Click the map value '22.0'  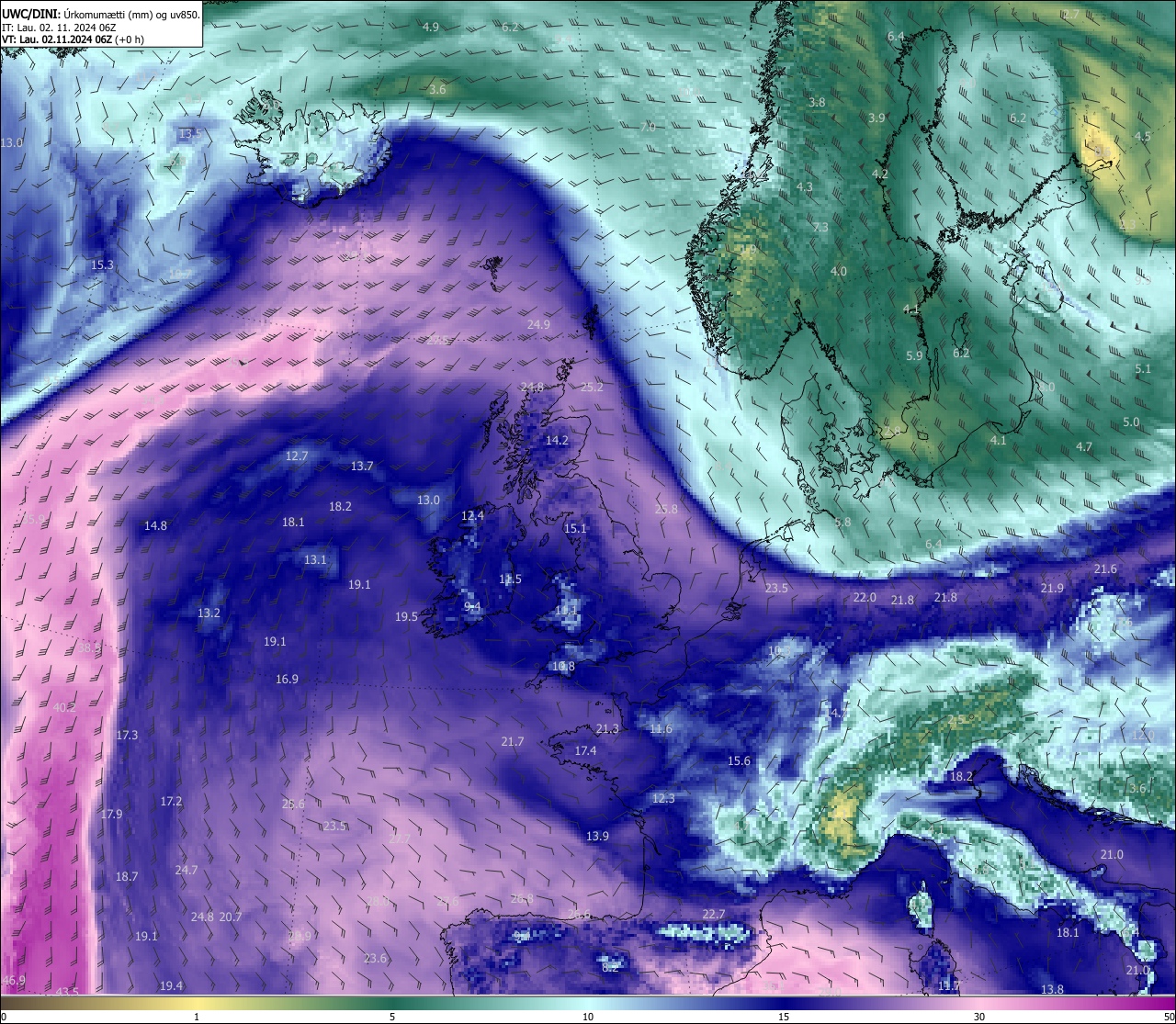point(865,598)
